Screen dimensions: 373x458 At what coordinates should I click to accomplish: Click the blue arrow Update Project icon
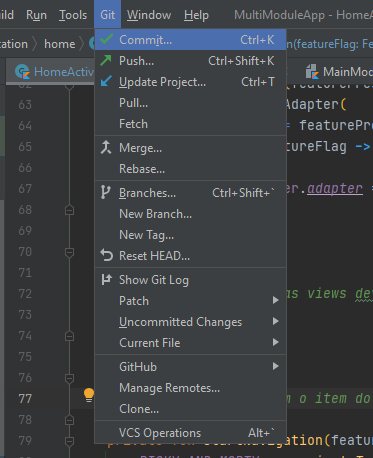(106, 81)
